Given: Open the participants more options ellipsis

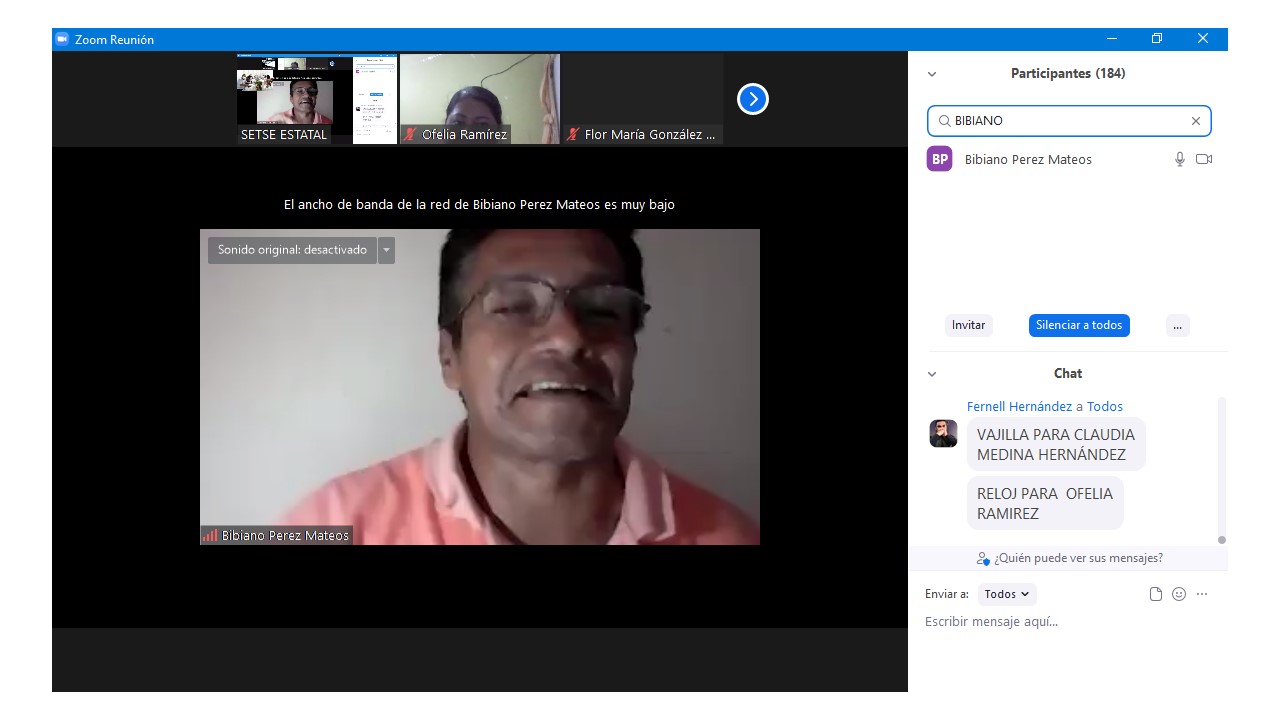Looking at the screenshot, I should (x=1177, y=325).
